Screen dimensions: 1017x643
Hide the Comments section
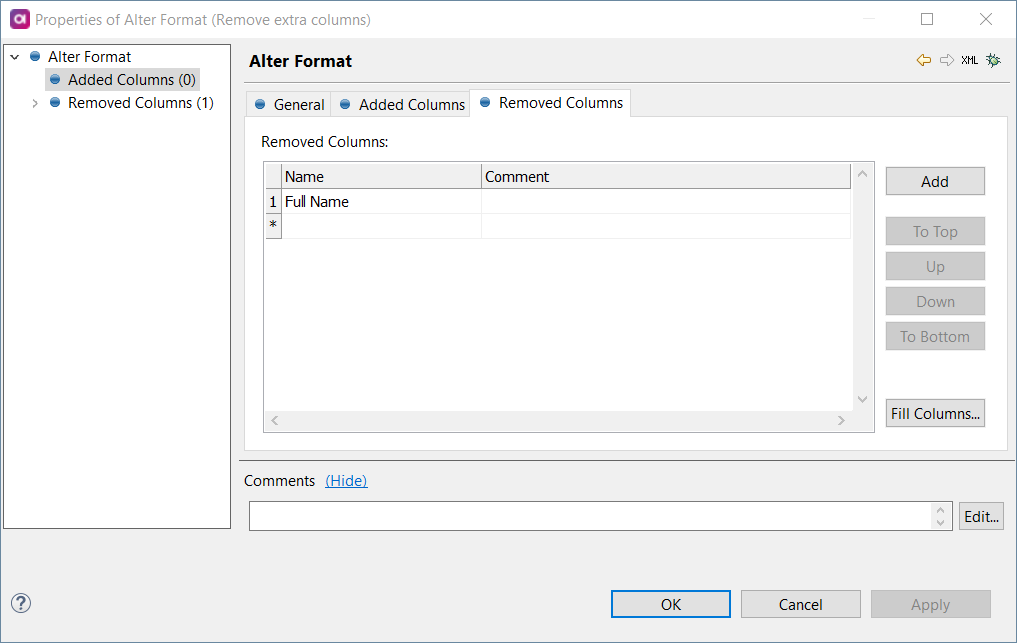click(x=346, y=480)
